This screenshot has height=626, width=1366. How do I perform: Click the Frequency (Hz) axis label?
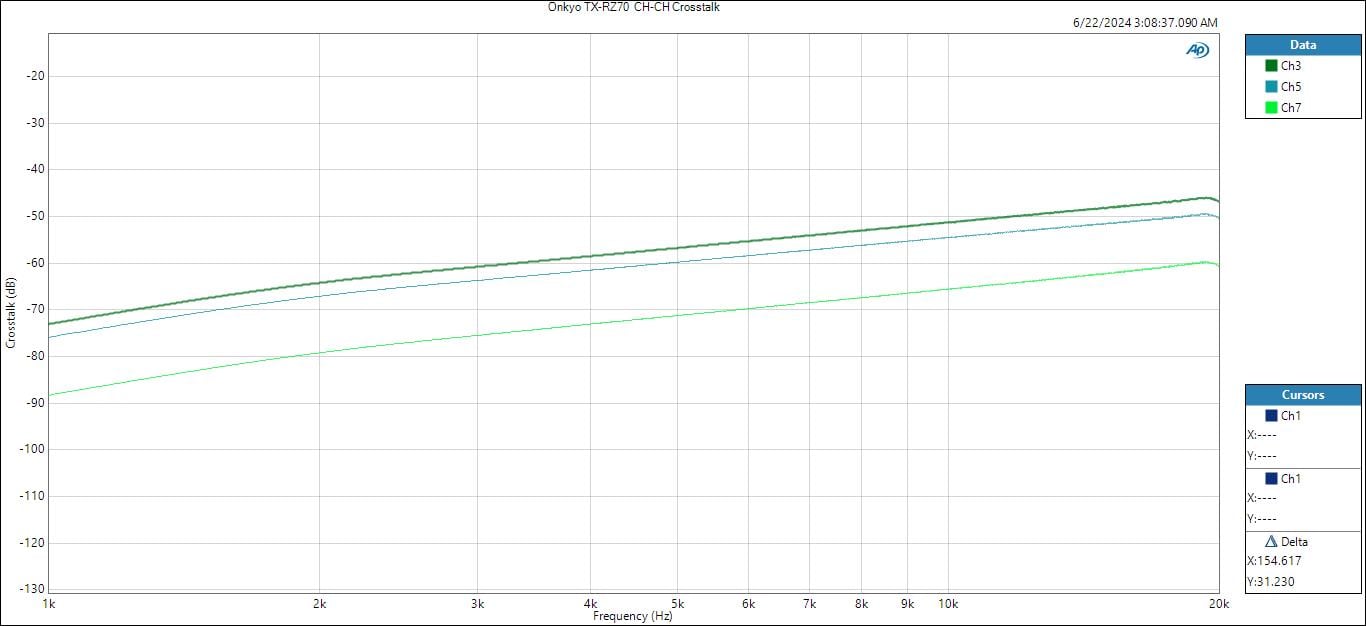(633, 616)
